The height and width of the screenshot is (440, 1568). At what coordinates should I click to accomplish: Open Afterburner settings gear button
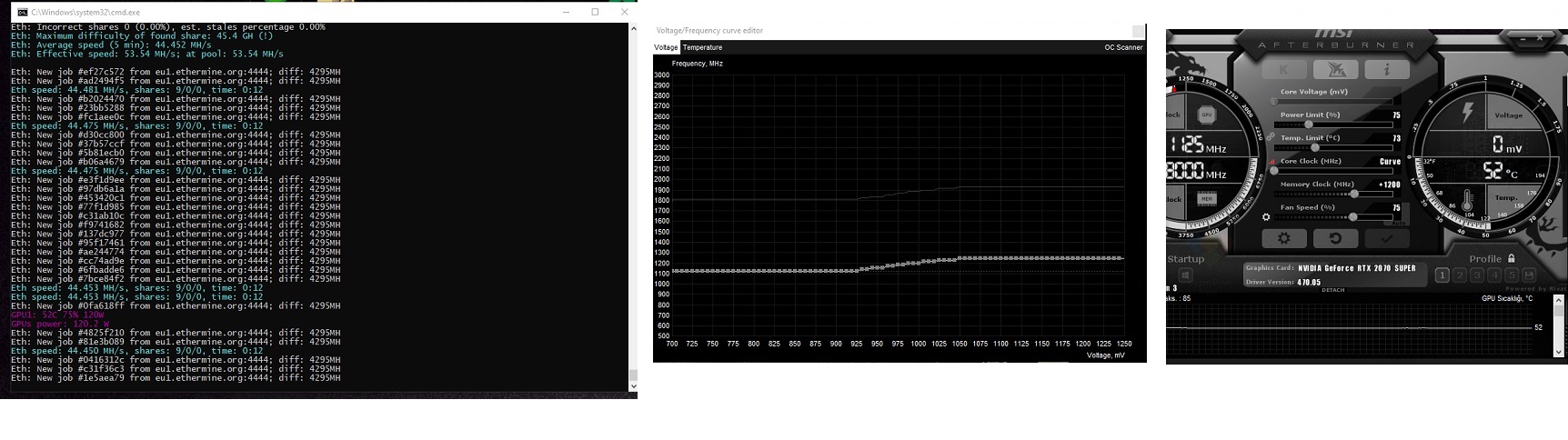[x=1284, y=238]
